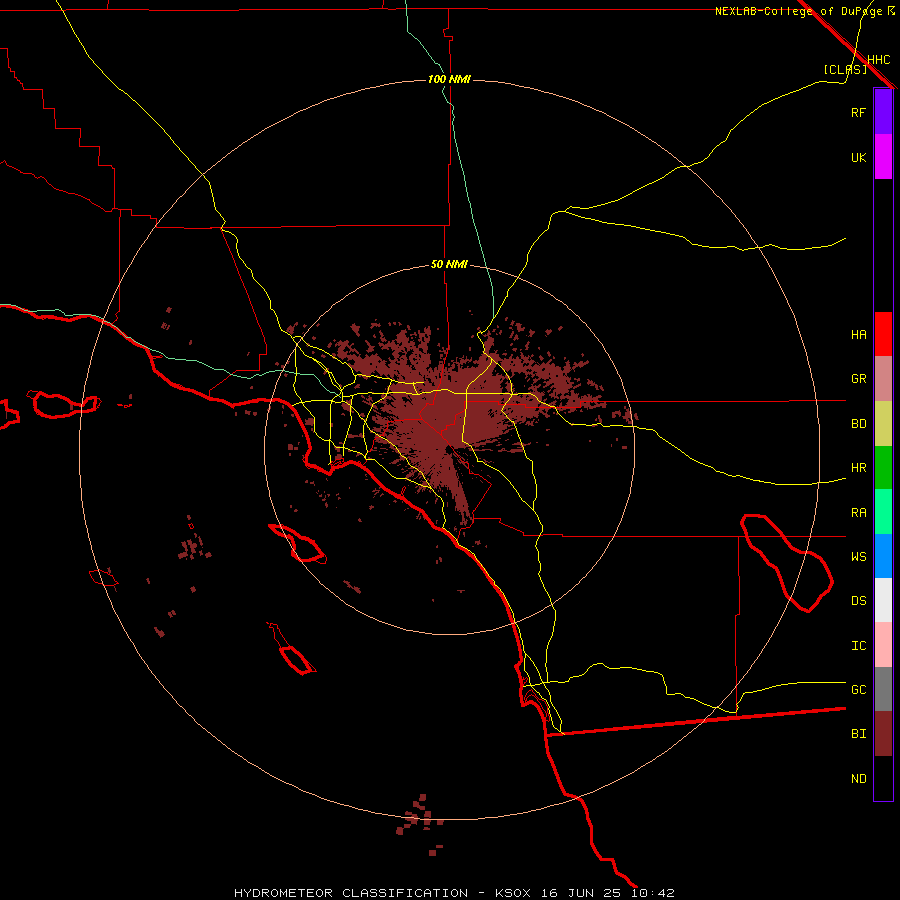Click the HHC product code label
The image size is (900, 900).
click(x=878, y=60)
